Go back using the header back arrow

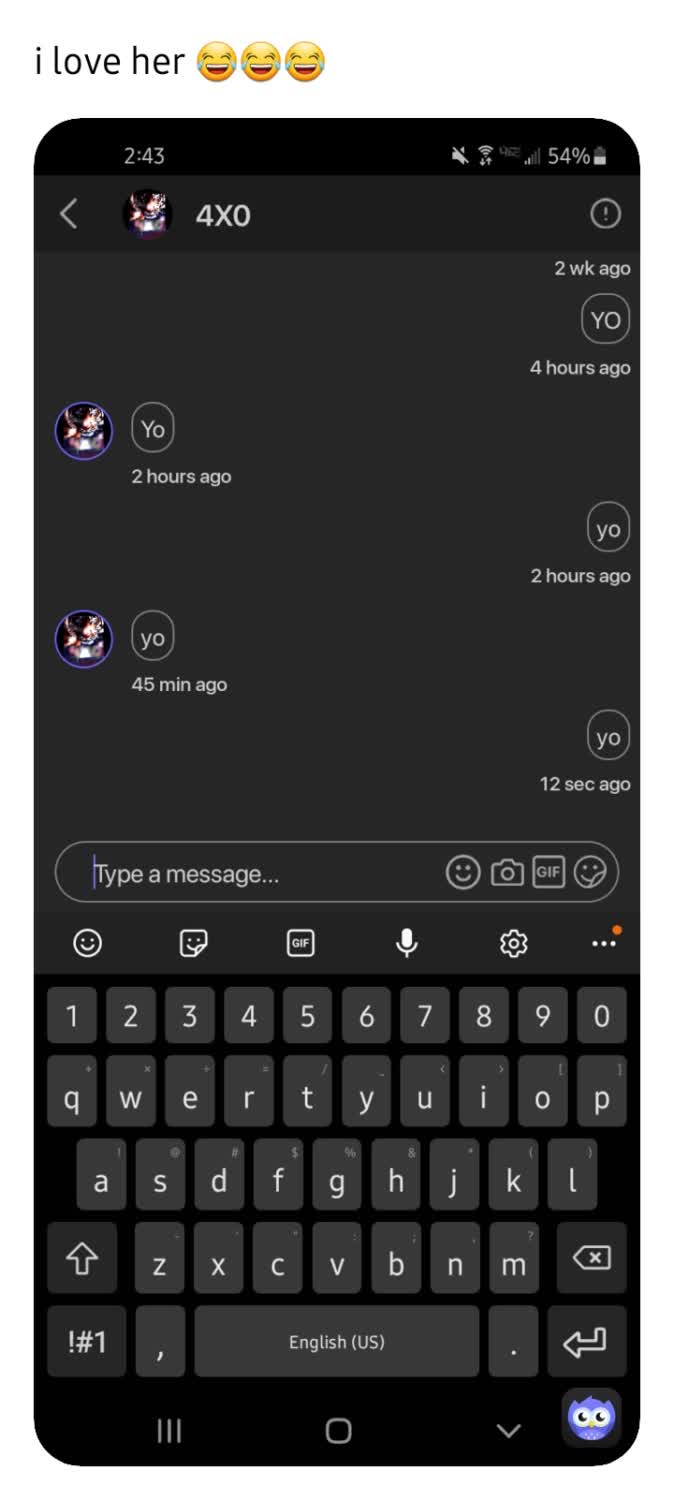click(x=68, y=214)
